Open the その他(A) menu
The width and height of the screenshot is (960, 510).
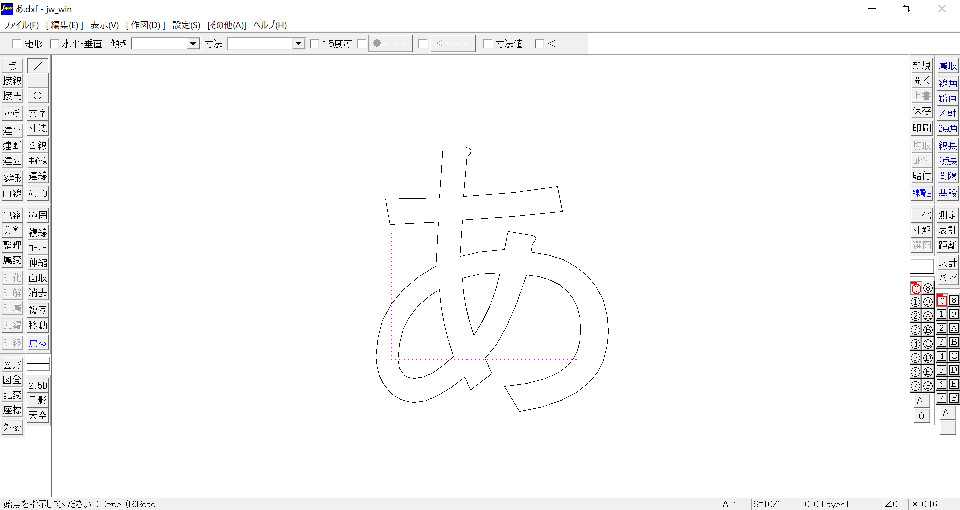pos(227,25)
